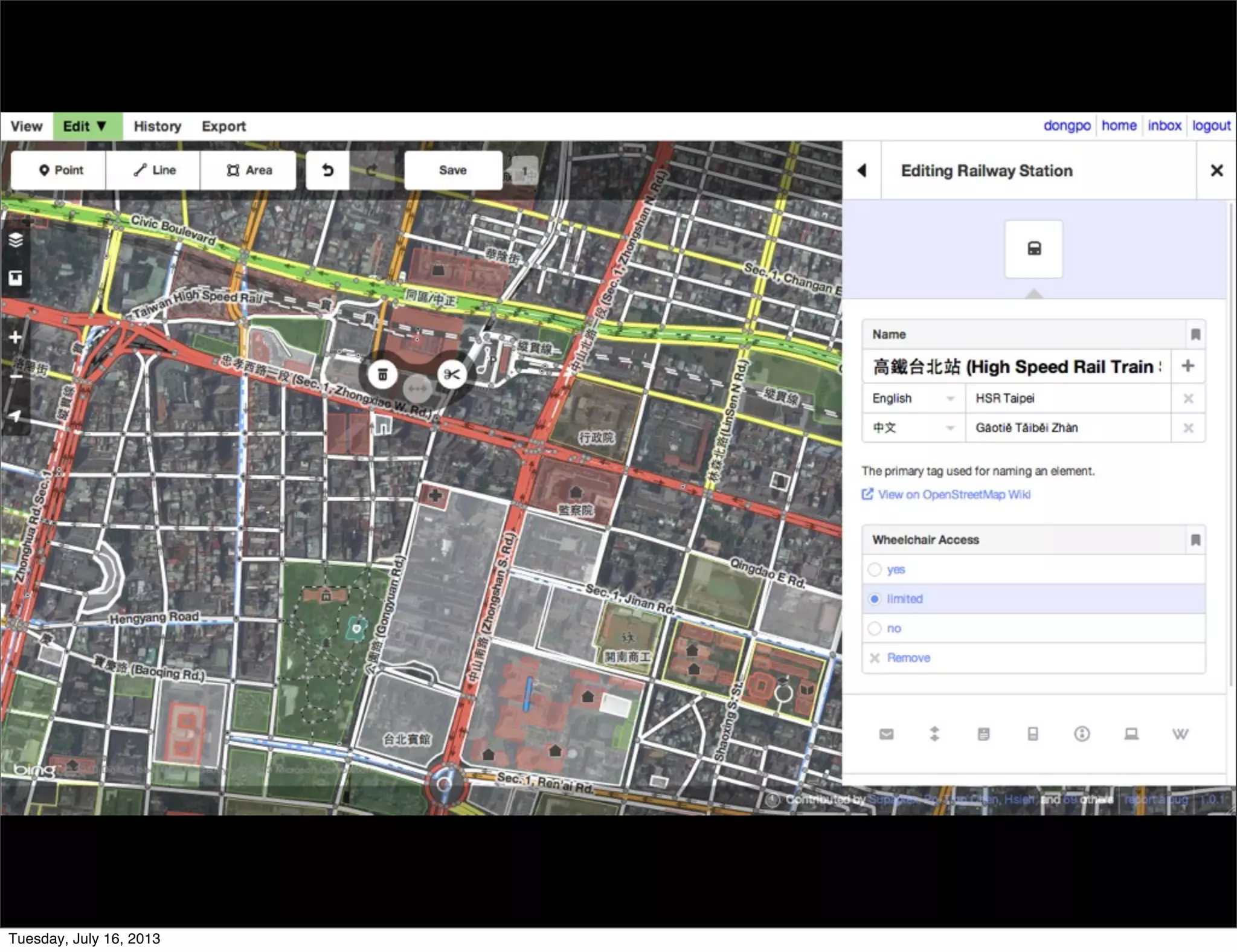Click the undo arrow button

(x=327, y=170)
